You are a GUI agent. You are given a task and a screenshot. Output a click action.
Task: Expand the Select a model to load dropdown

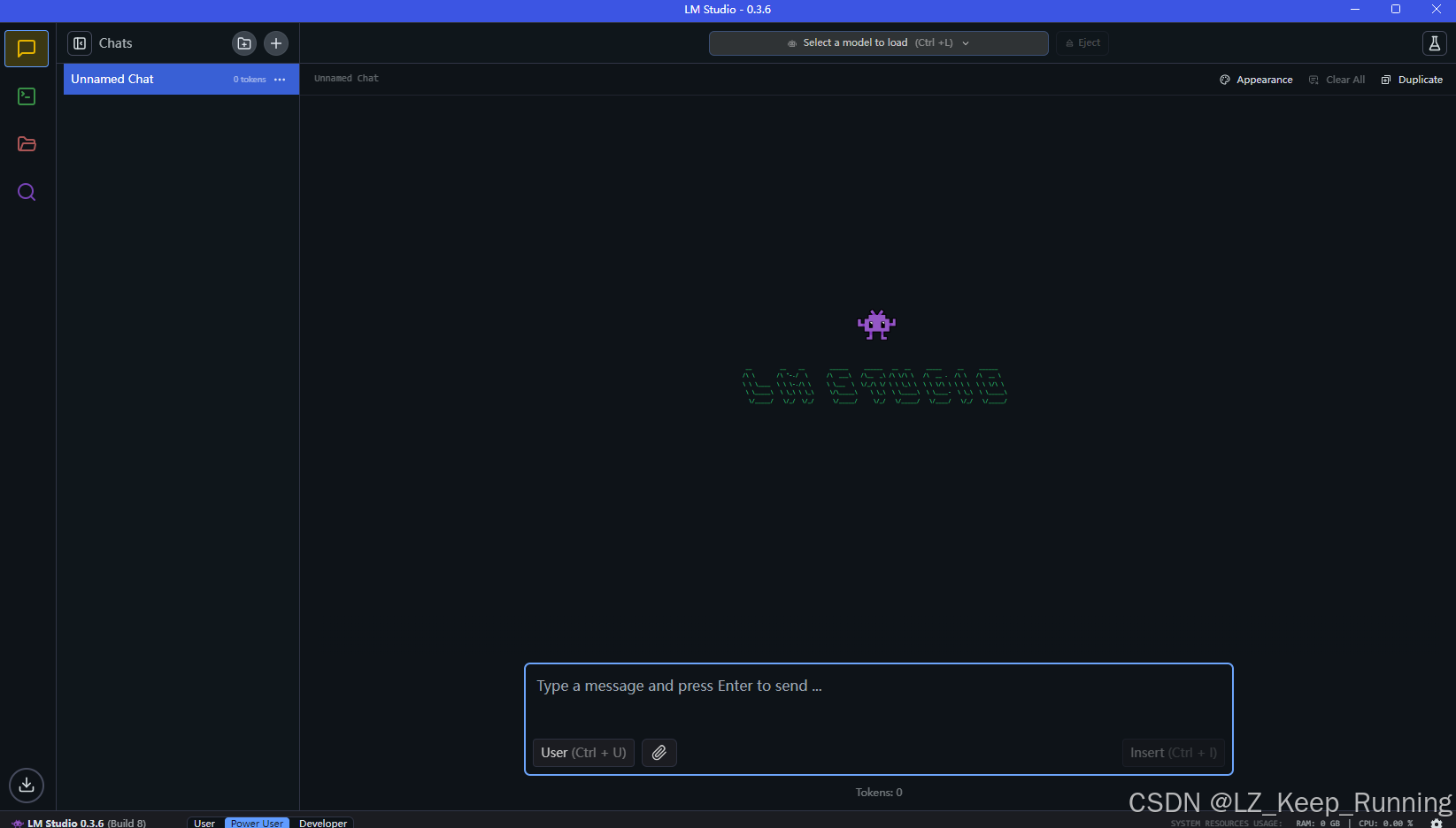[879, 43]
